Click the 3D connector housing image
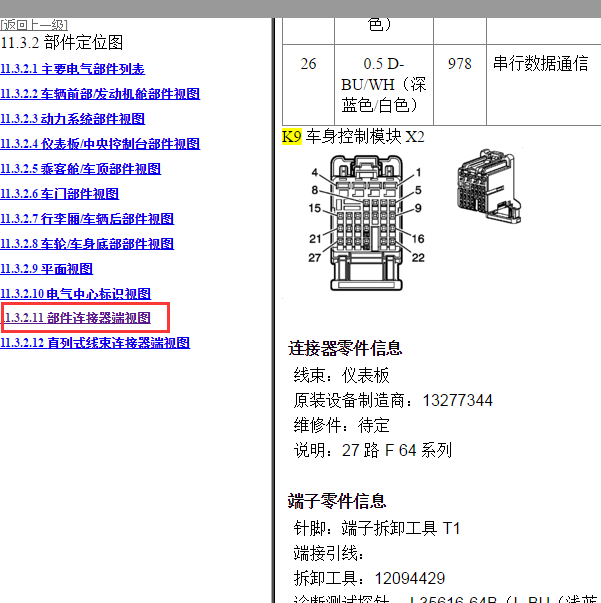The image size is (601, 603). coord(489,186)
